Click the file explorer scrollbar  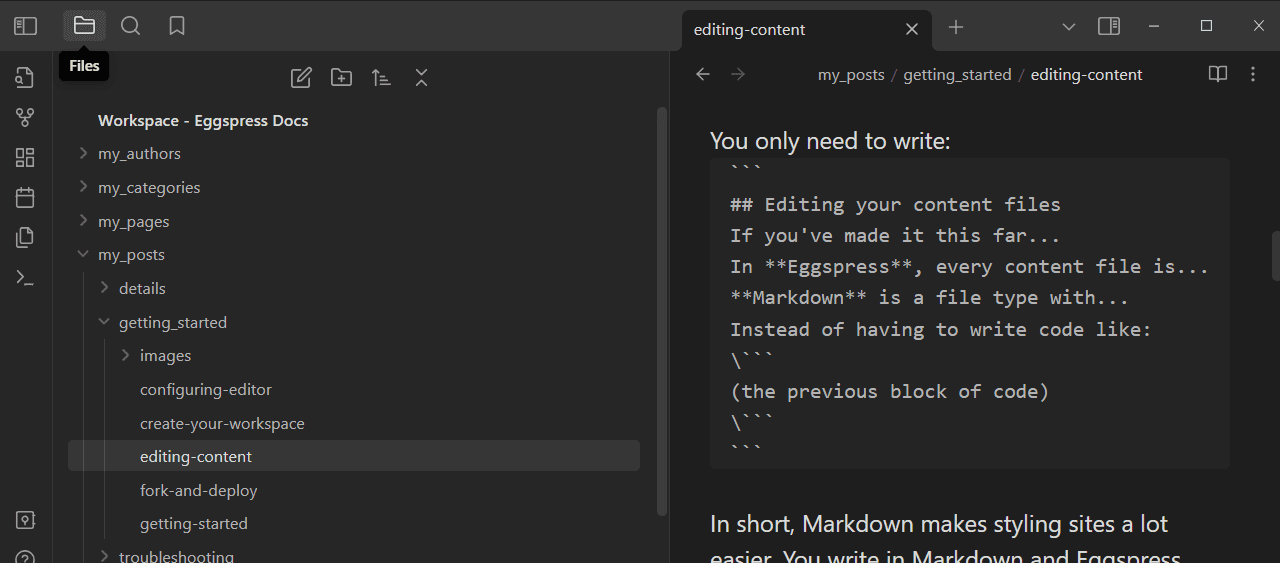(x=661, y=310)
